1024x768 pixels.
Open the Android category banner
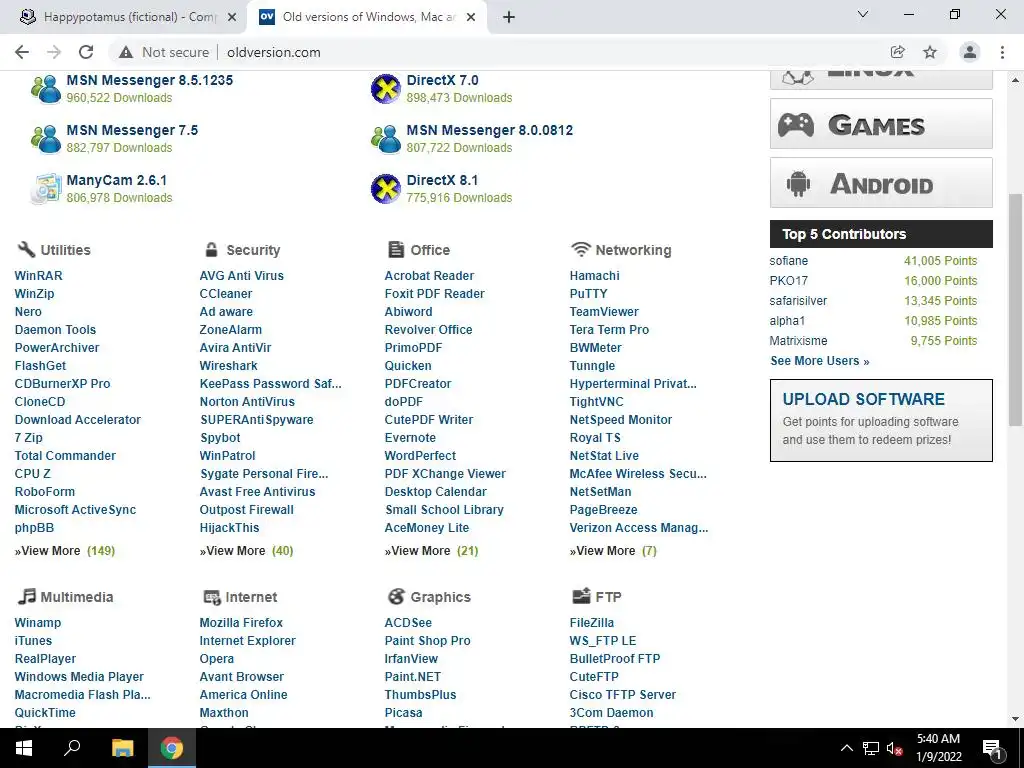point(881,183)
